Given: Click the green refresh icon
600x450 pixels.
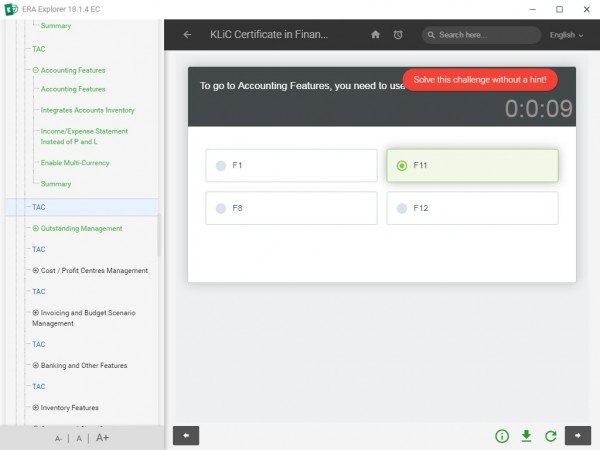Looking at the screenshot, I should pyautogui.click(x=550, y=436).
